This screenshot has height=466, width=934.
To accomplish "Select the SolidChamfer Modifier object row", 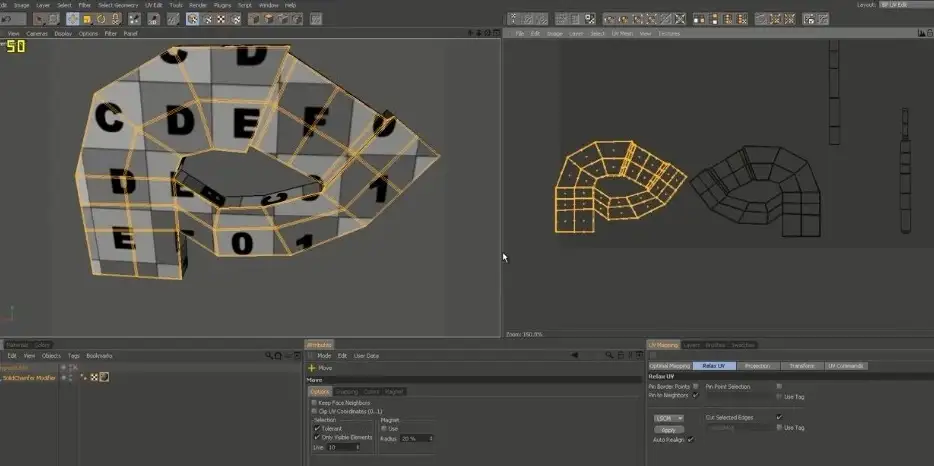I will [29, 378].
